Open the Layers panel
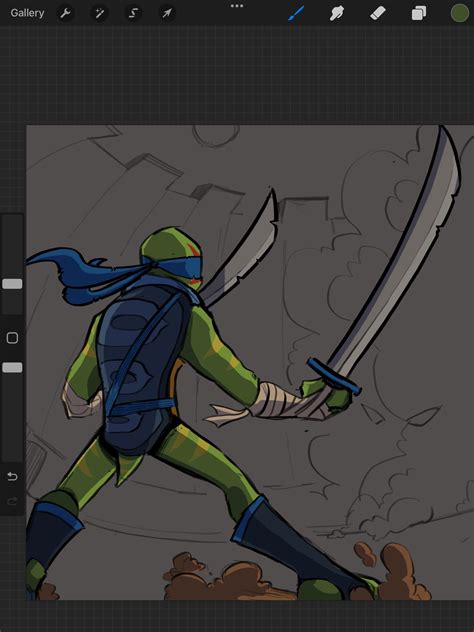This screenshot has height=632, width=474. click(x=419, y=13)
